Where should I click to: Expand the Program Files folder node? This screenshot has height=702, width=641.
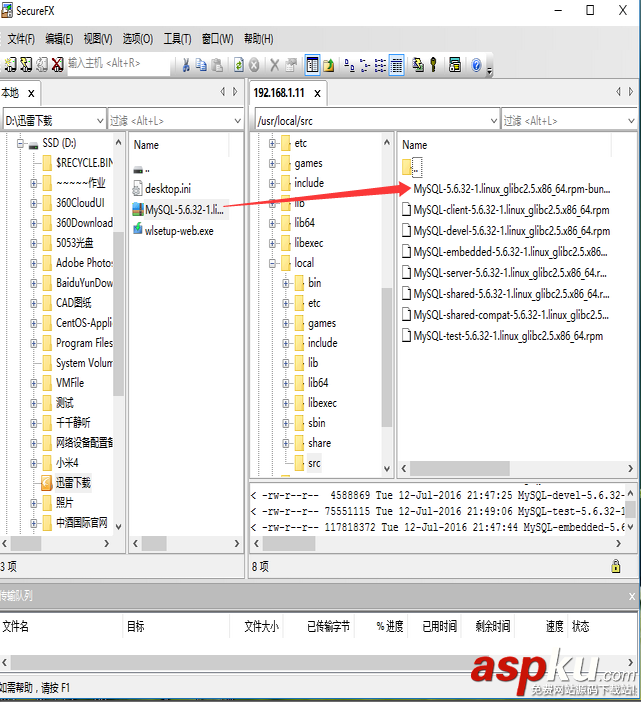coord(34,343)
